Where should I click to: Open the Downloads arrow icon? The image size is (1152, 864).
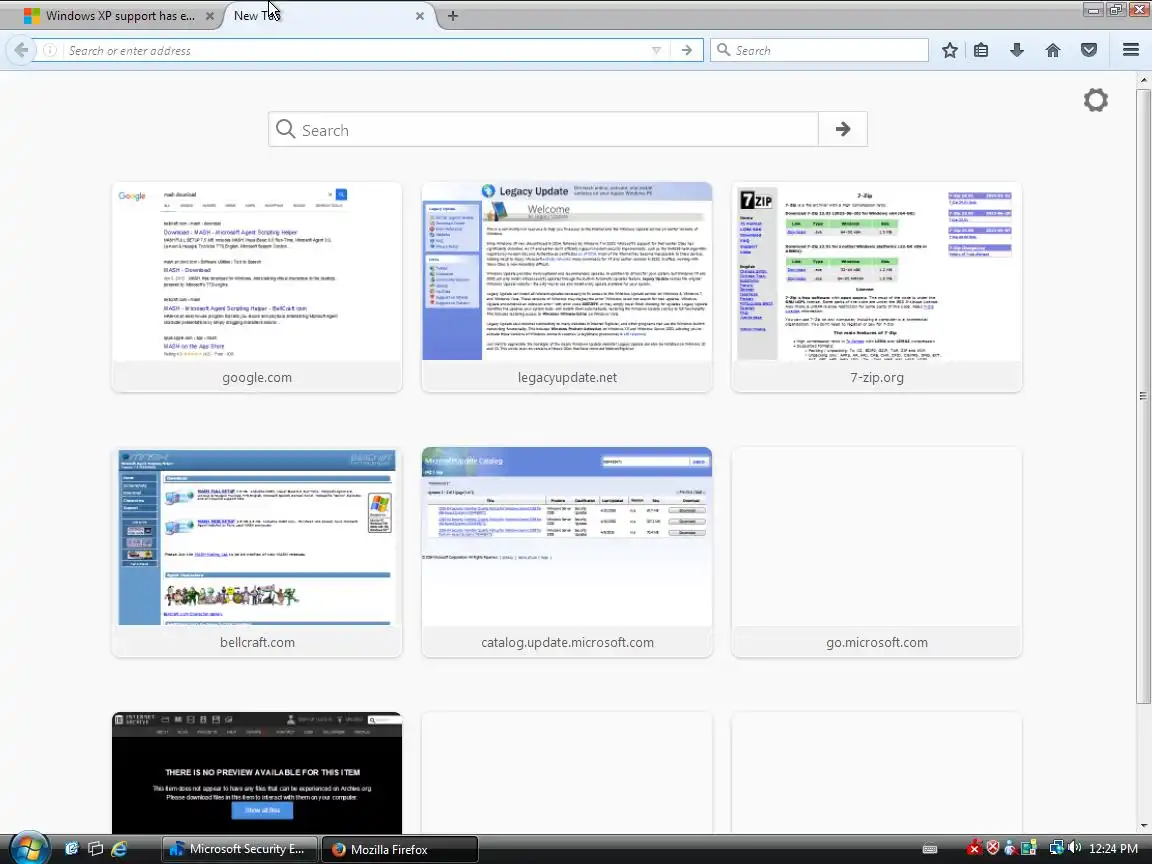[1017, 50]
